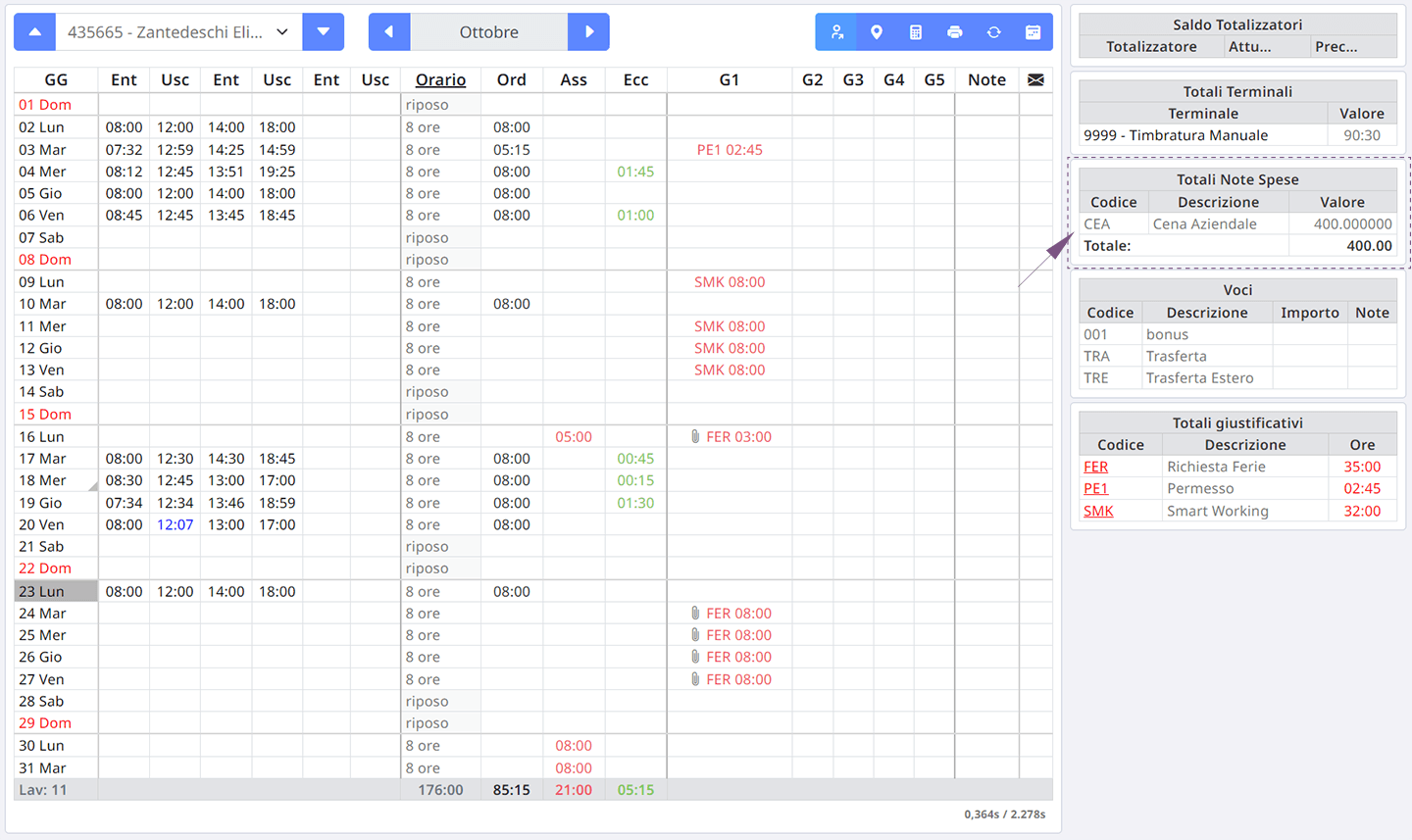Click the Ass column header
1412x840 pixels.
click(574, 80)
